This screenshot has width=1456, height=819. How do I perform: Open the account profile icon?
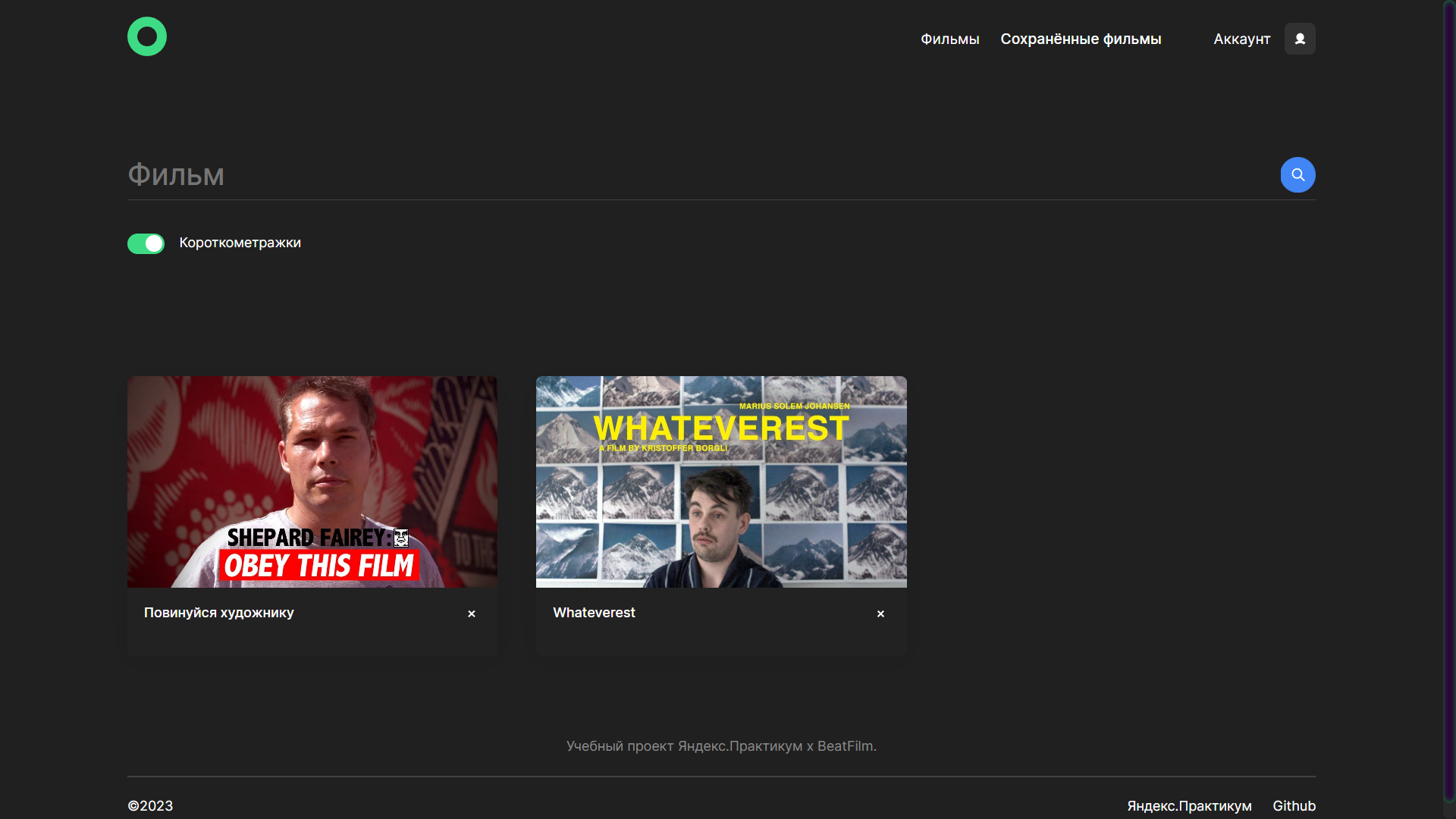[1300, 39]
